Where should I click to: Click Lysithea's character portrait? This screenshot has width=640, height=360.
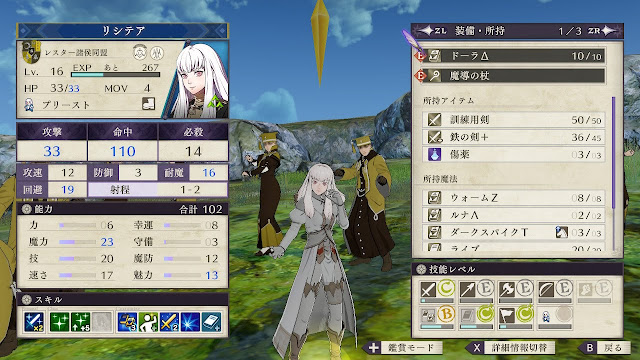click(198, 80)
